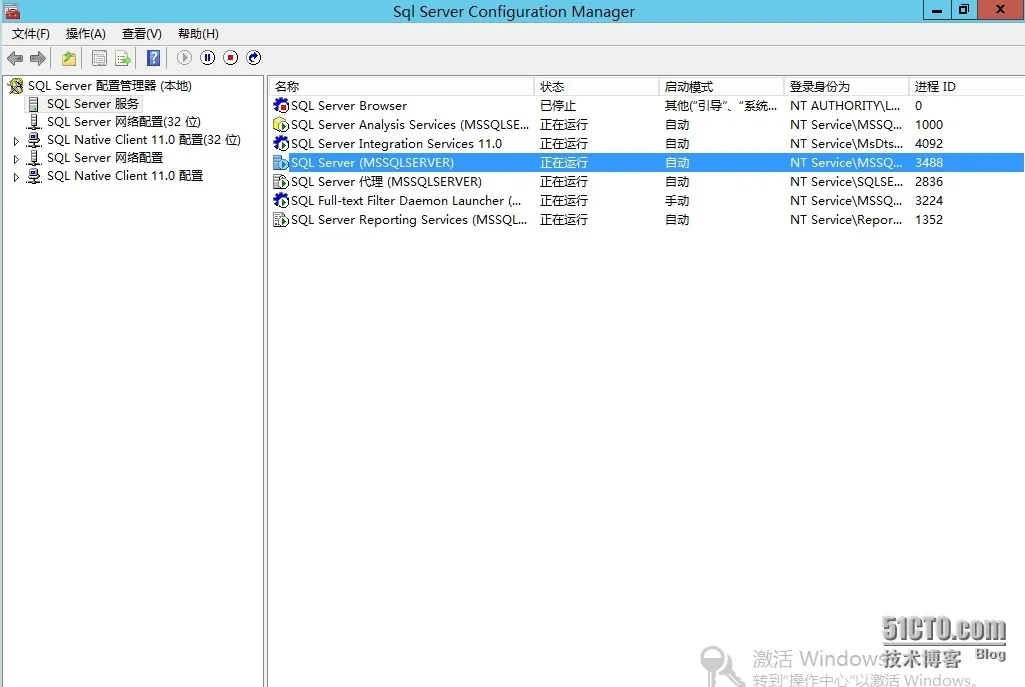
Task: Select SQL Server 网络配置(32 位) tree item
Action: [124, 122]
